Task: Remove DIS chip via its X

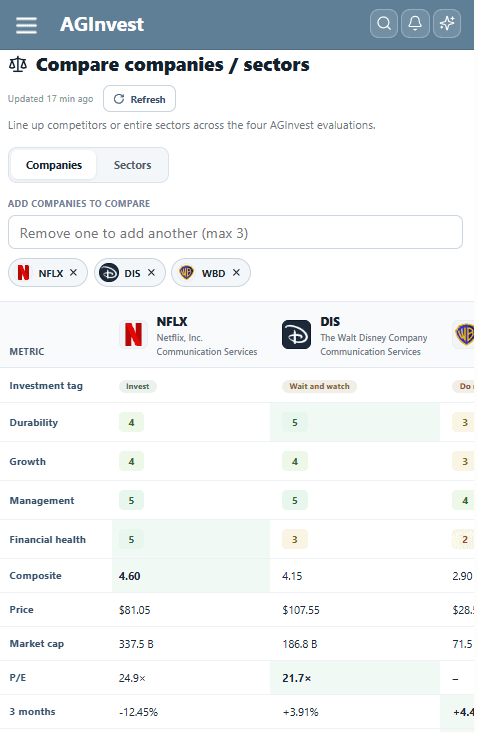Action: pyautogui.click(x=151, y=273)
